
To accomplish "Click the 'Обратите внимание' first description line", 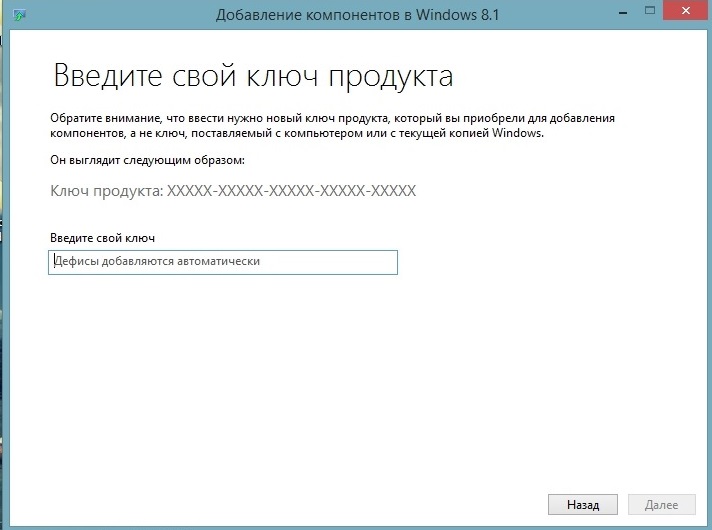I will [x=331, y=118].
